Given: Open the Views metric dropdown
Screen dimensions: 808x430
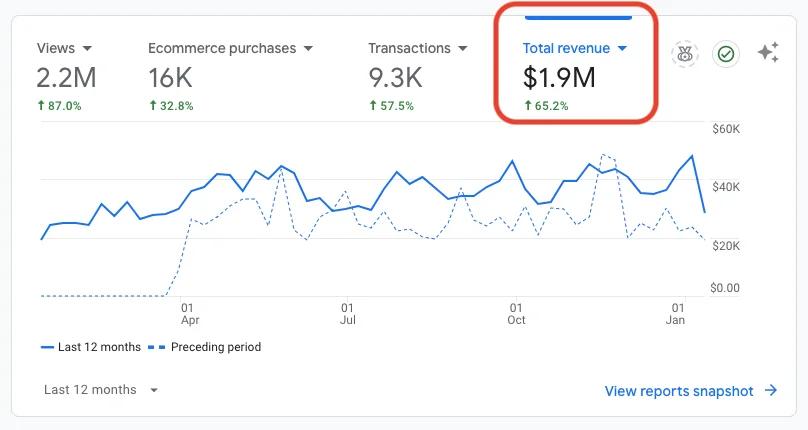Looking at the screenshot, I should coord(88,48).
